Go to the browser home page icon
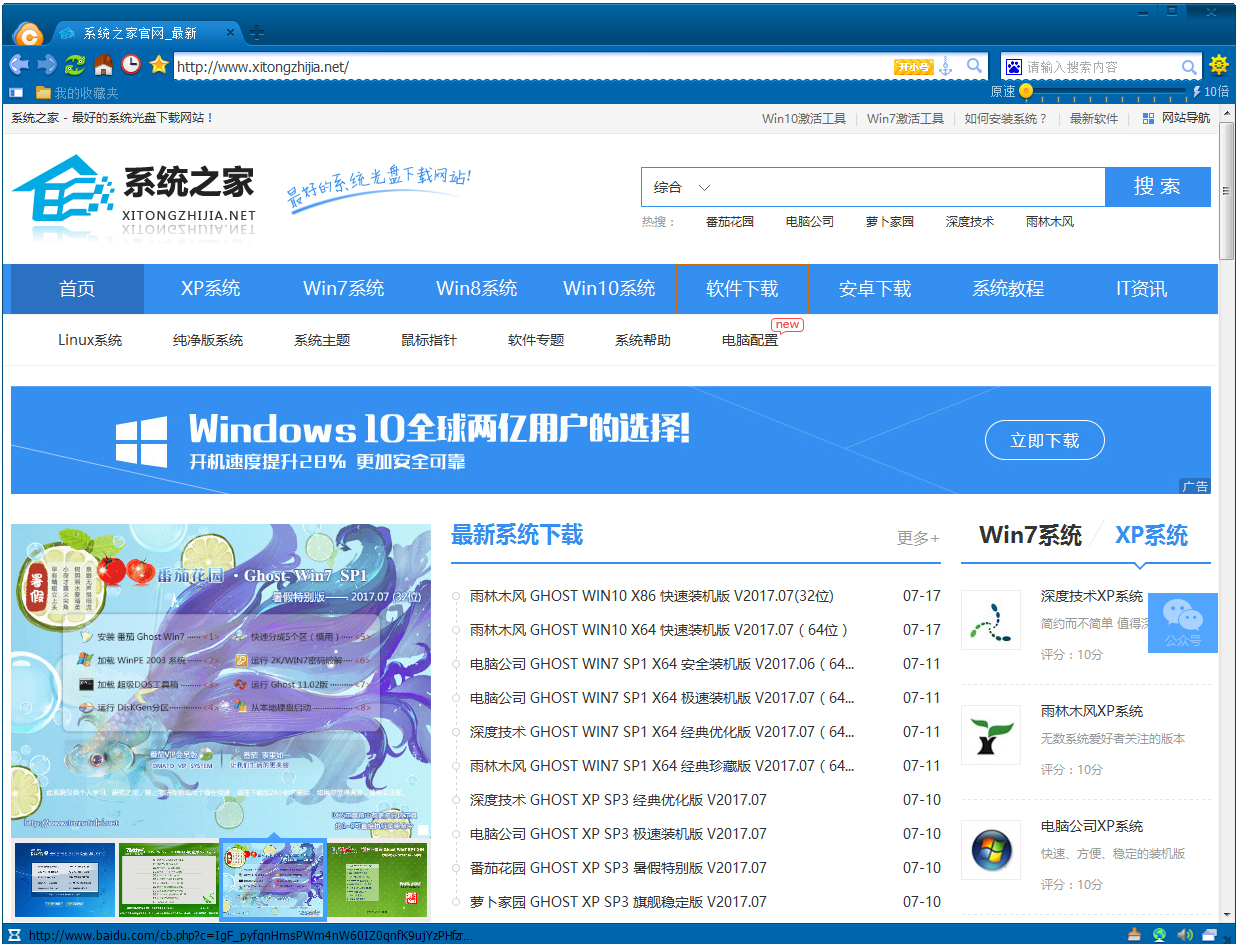Viewport: 1239px width, 947px height. (x=103, y=65)
